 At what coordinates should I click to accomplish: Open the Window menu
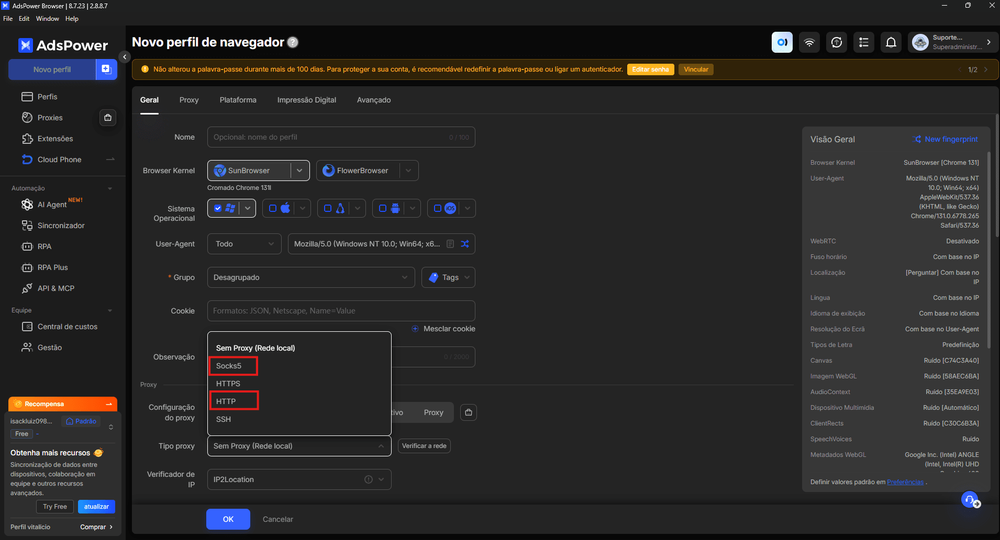tap(47, 18)
